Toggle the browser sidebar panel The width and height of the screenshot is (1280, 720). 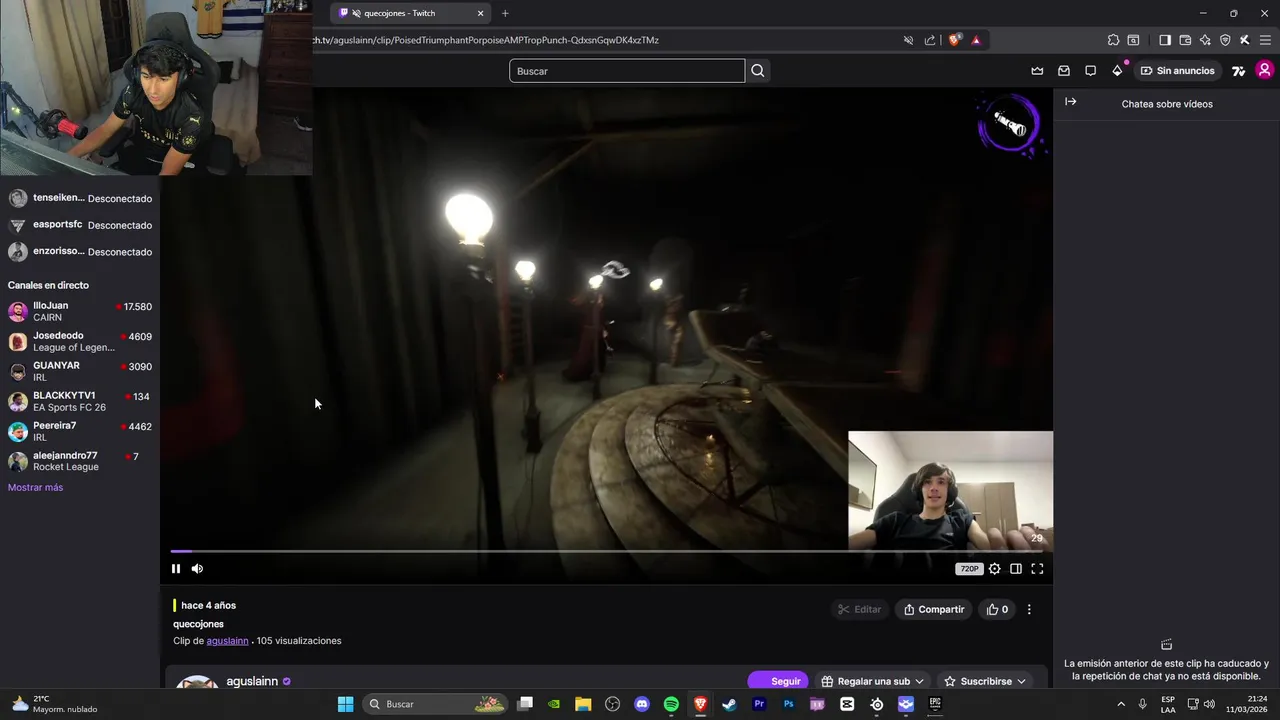coord(1165,40)
